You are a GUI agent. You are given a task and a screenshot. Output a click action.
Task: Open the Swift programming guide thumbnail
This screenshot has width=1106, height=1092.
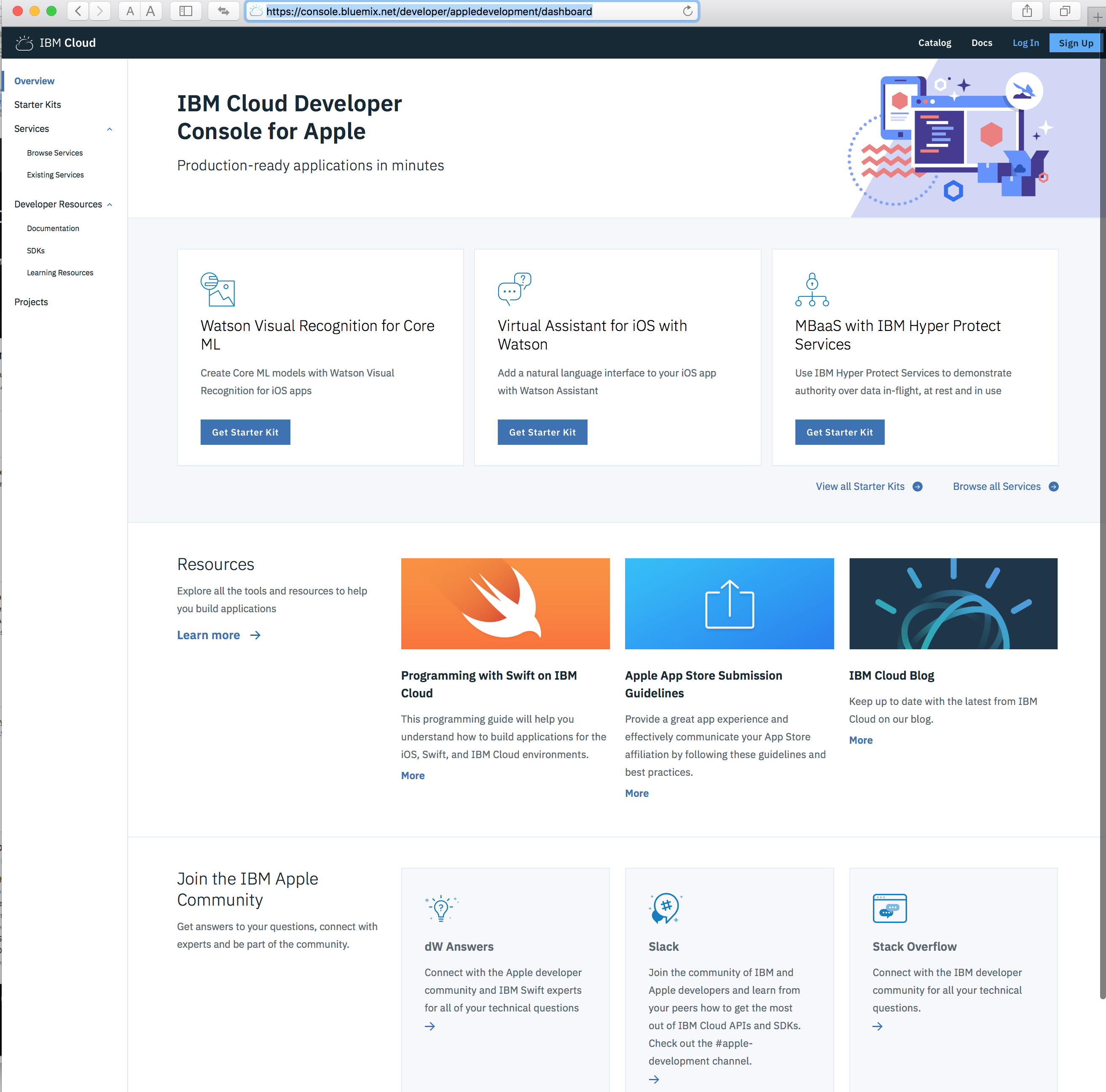(x=505, y=603)
